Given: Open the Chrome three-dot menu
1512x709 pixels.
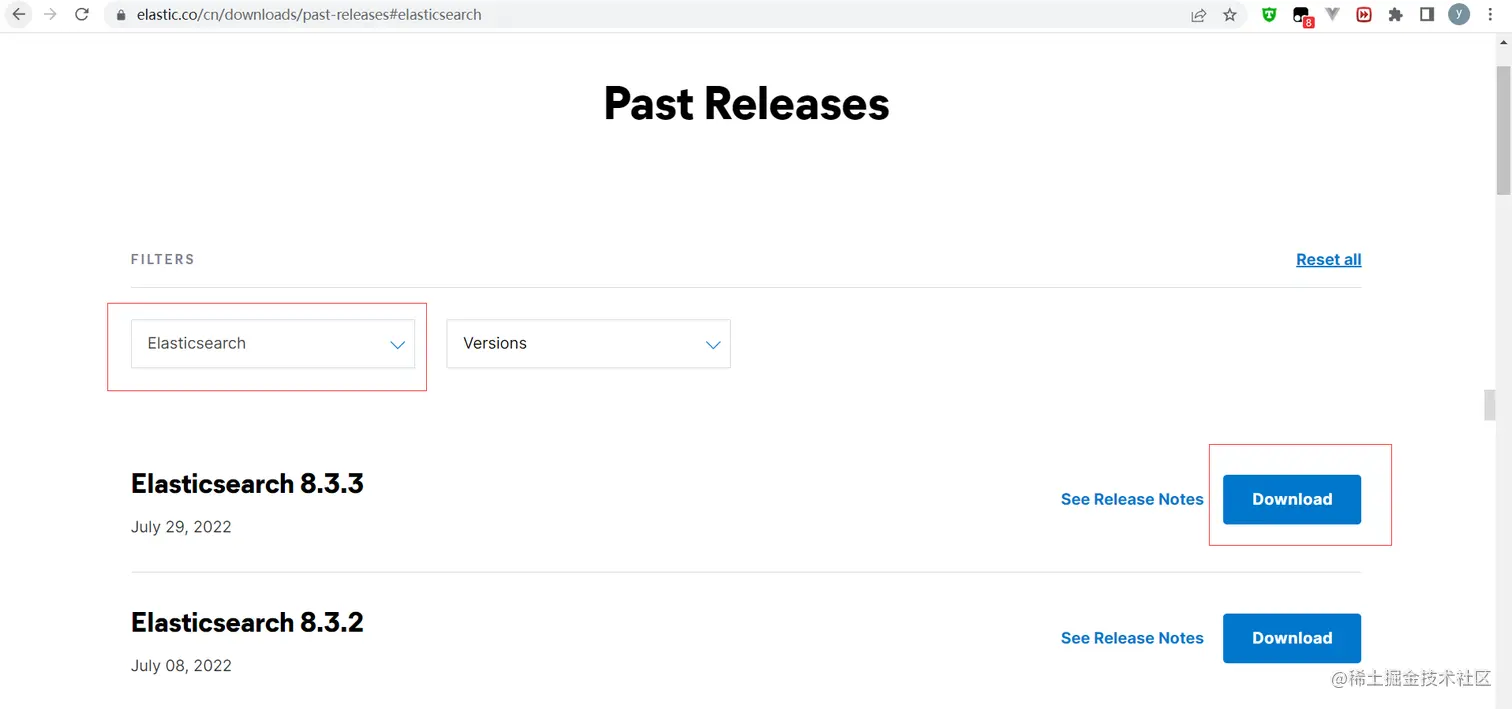Looking at the screenshot, I should 1490,15.
